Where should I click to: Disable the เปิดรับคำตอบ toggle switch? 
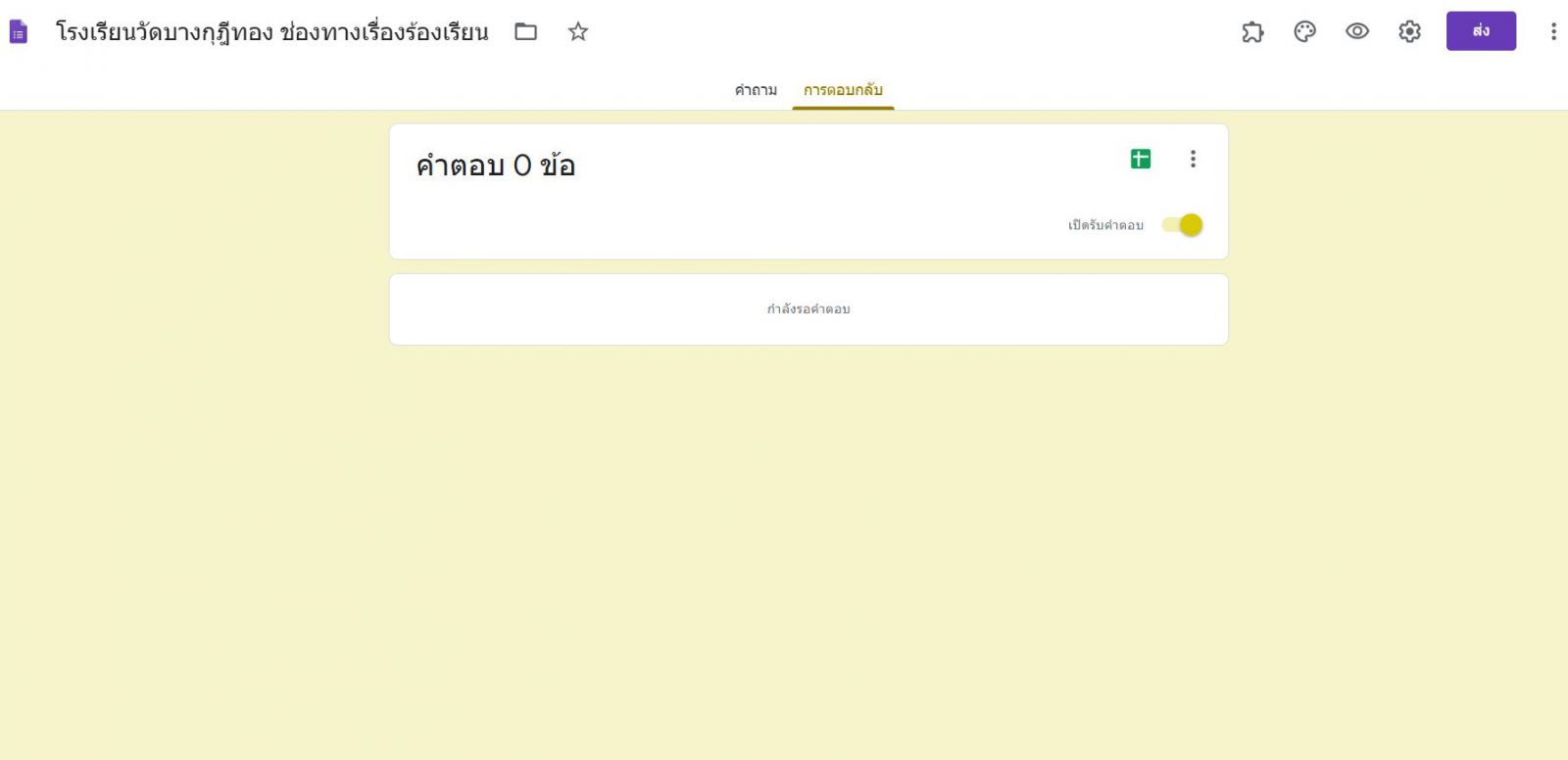(1183, 225)
